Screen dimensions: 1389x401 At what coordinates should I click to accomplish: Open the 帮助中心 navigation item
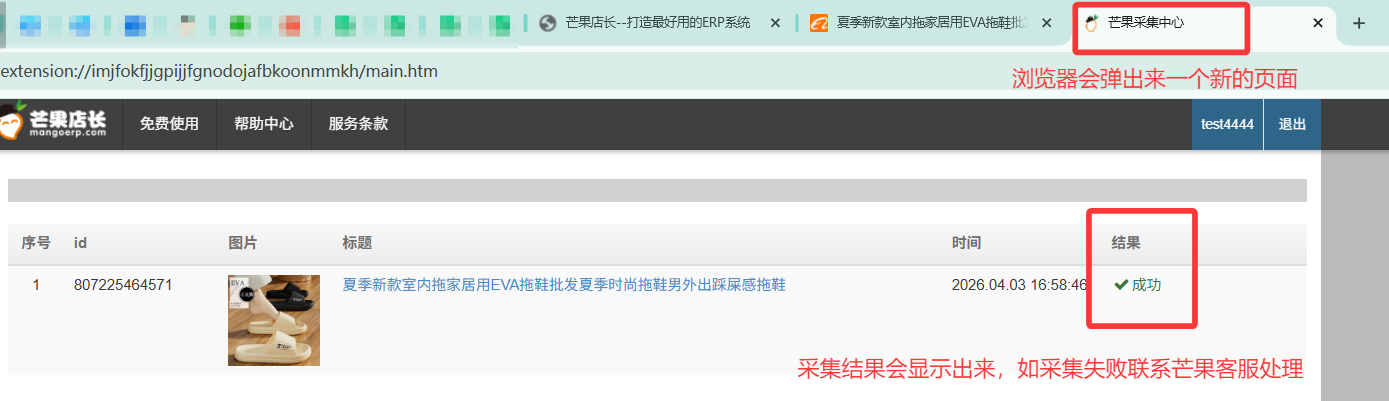[x=264, y=124]
